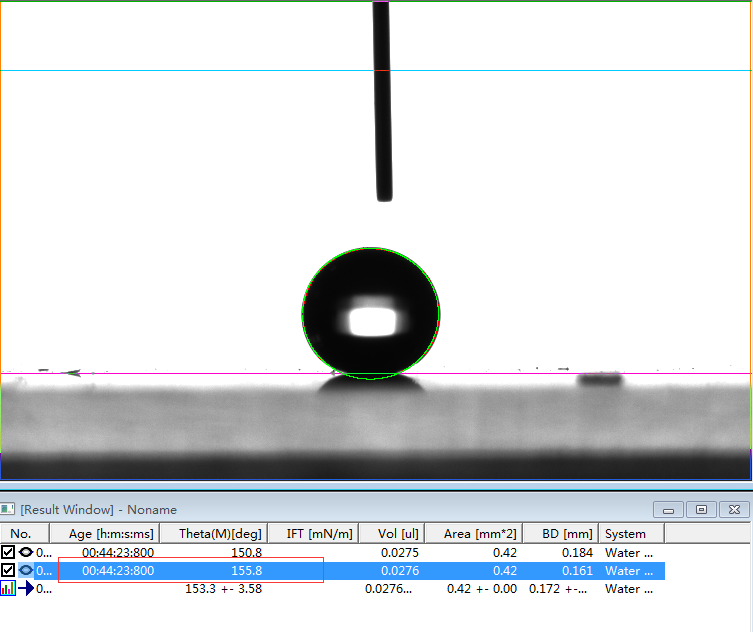Image resolution: width=753 pixels, height=632 pixels.
Task: Click the blue arrow icon in the summary row
Action: click(25, 589)
